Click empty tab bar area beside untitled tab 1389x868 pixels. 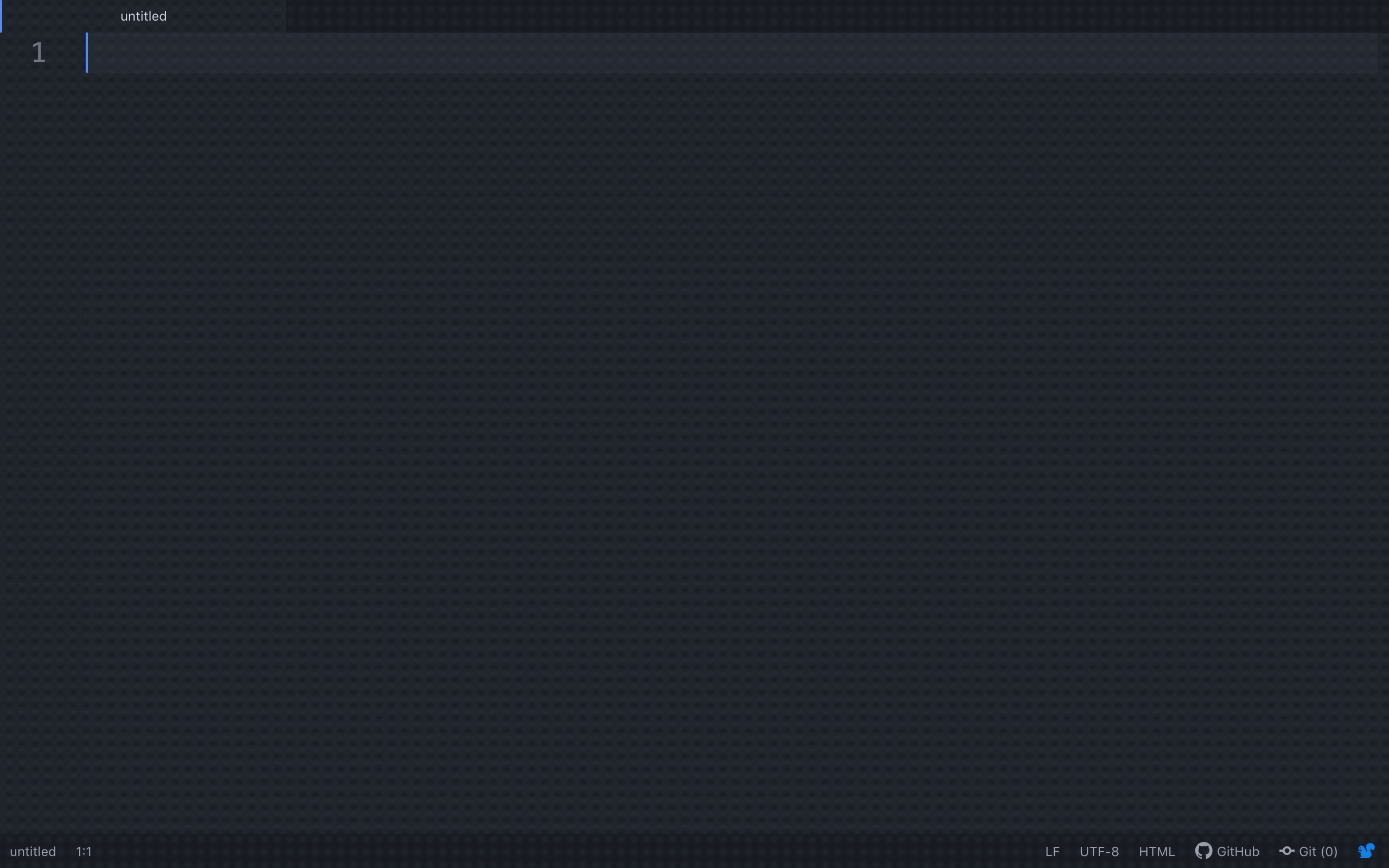(837, 16)
